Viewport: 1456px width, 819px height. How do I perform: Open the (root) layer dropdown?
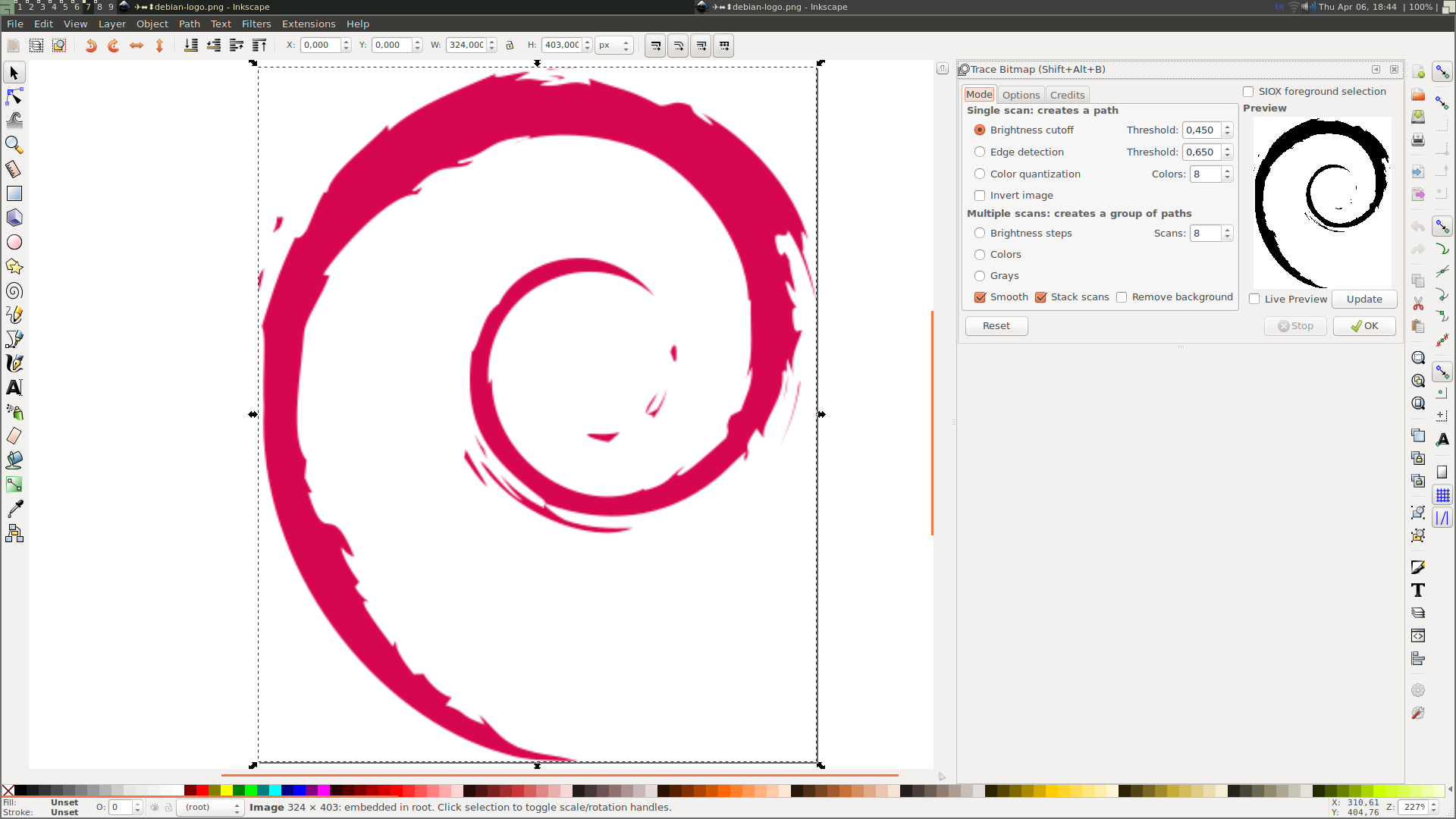[211, 808]
